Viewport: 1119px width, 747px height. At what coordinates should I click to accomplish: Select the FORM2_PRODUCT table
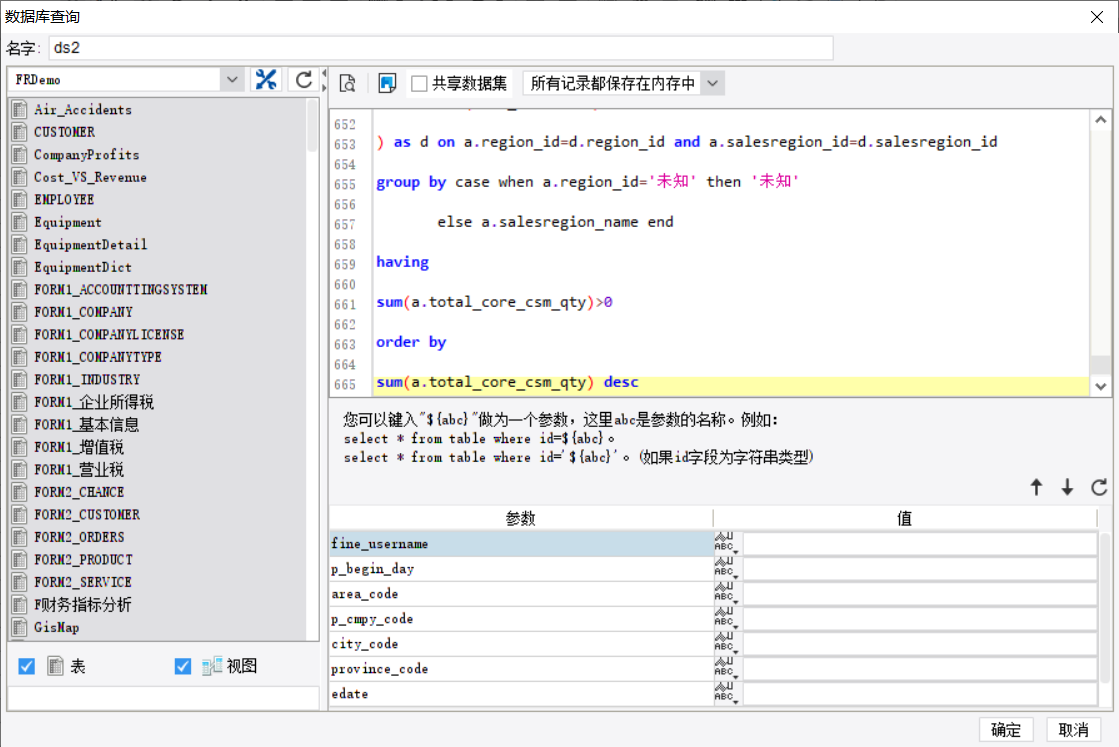[x=83, y=559]
